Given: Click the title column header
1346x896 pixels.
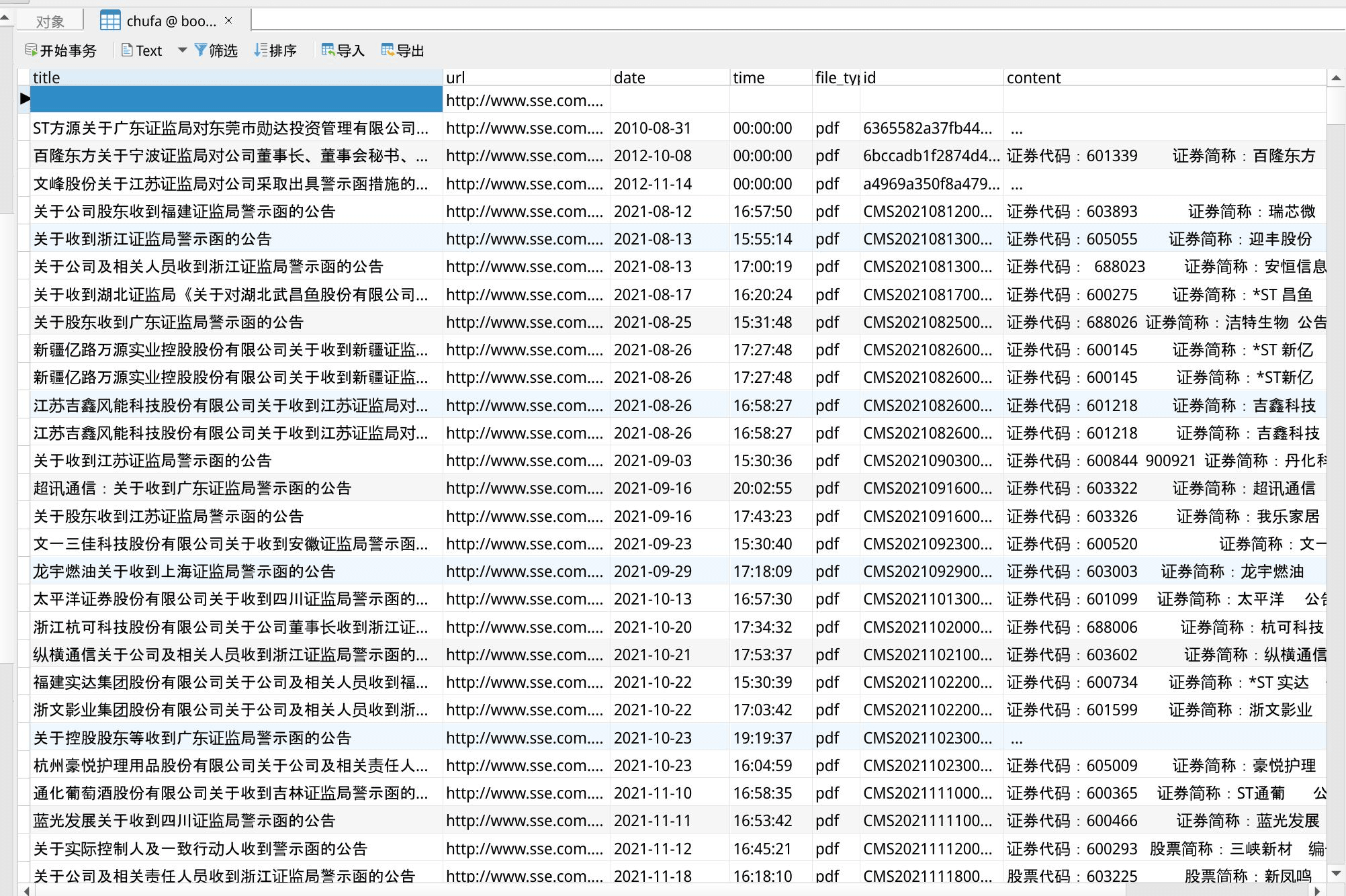Looking at the screenshot, I should (x=236, y=77).
